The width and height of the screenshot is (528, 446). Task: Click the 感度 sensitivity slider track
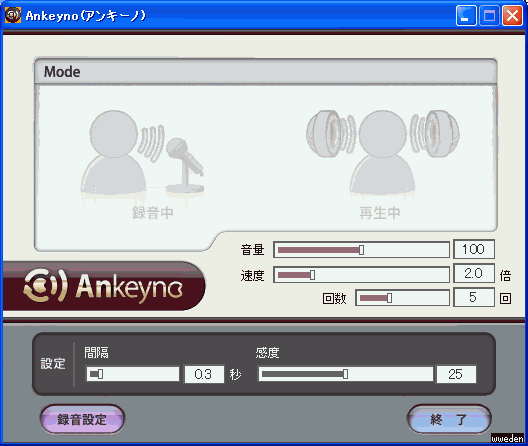coord(345,374)
